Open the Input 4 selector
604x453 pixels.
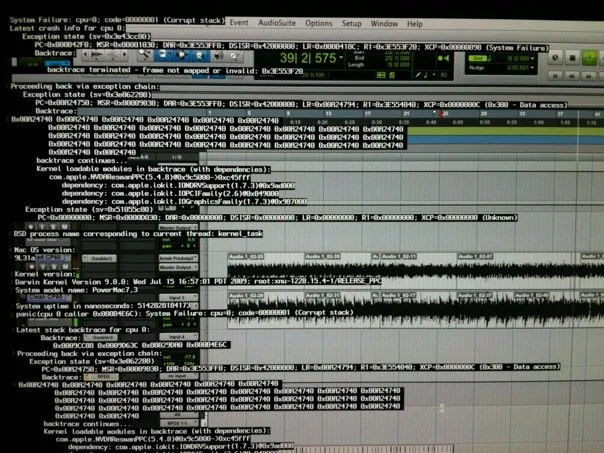coord(178,337)
